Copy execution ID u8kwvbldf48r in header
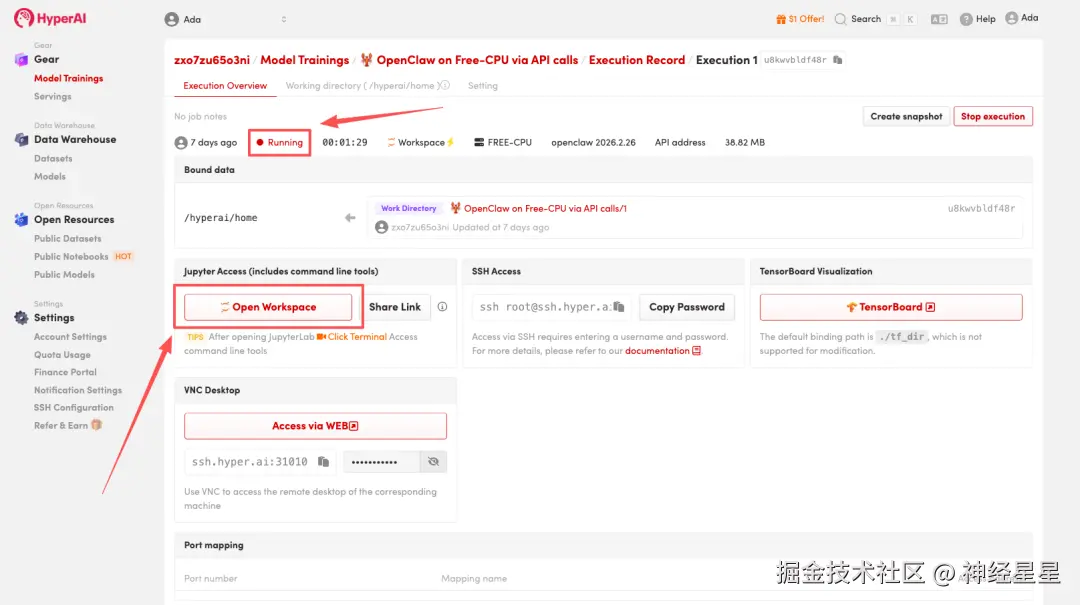The height and width of the screenshot is (605, 1080). pyautogui.click(x=838, y=60)
